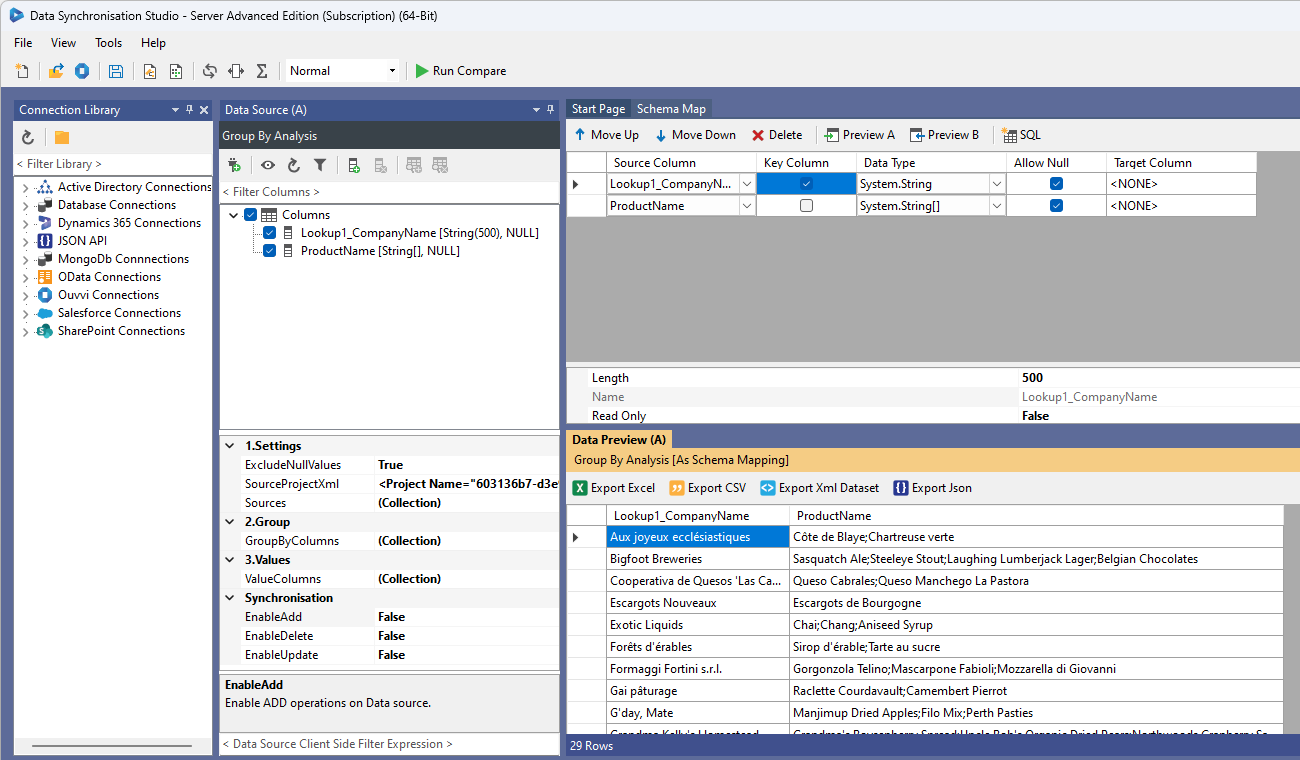This screenshot has height=760, width=1300.
Task: Open the Normal mode dropdown
Action: pyautogui.click(x=392, y=71)
